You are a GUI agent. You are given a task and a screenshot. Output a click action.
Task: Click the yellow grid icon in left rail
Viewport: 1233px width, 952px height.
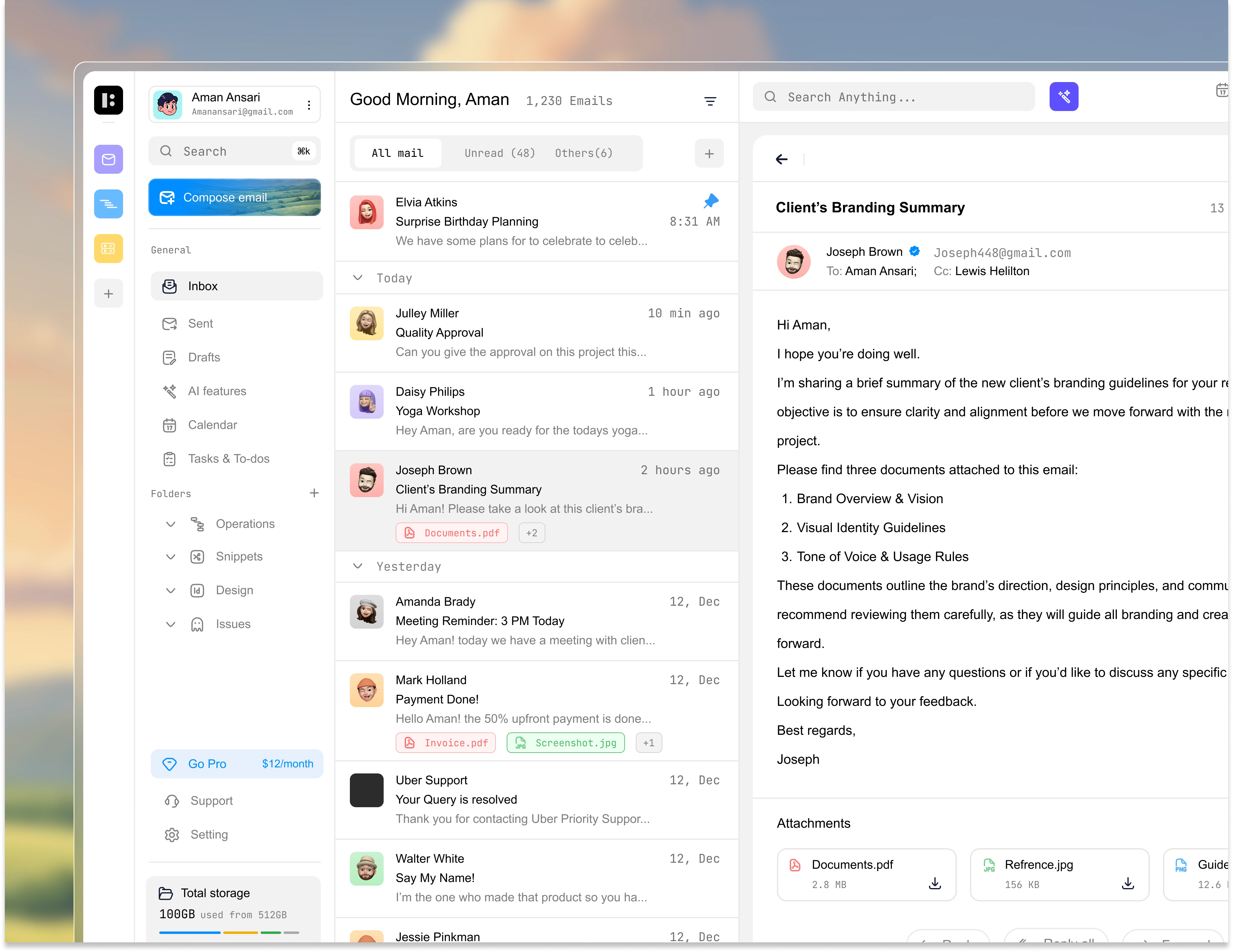click(x=108, y=249)
